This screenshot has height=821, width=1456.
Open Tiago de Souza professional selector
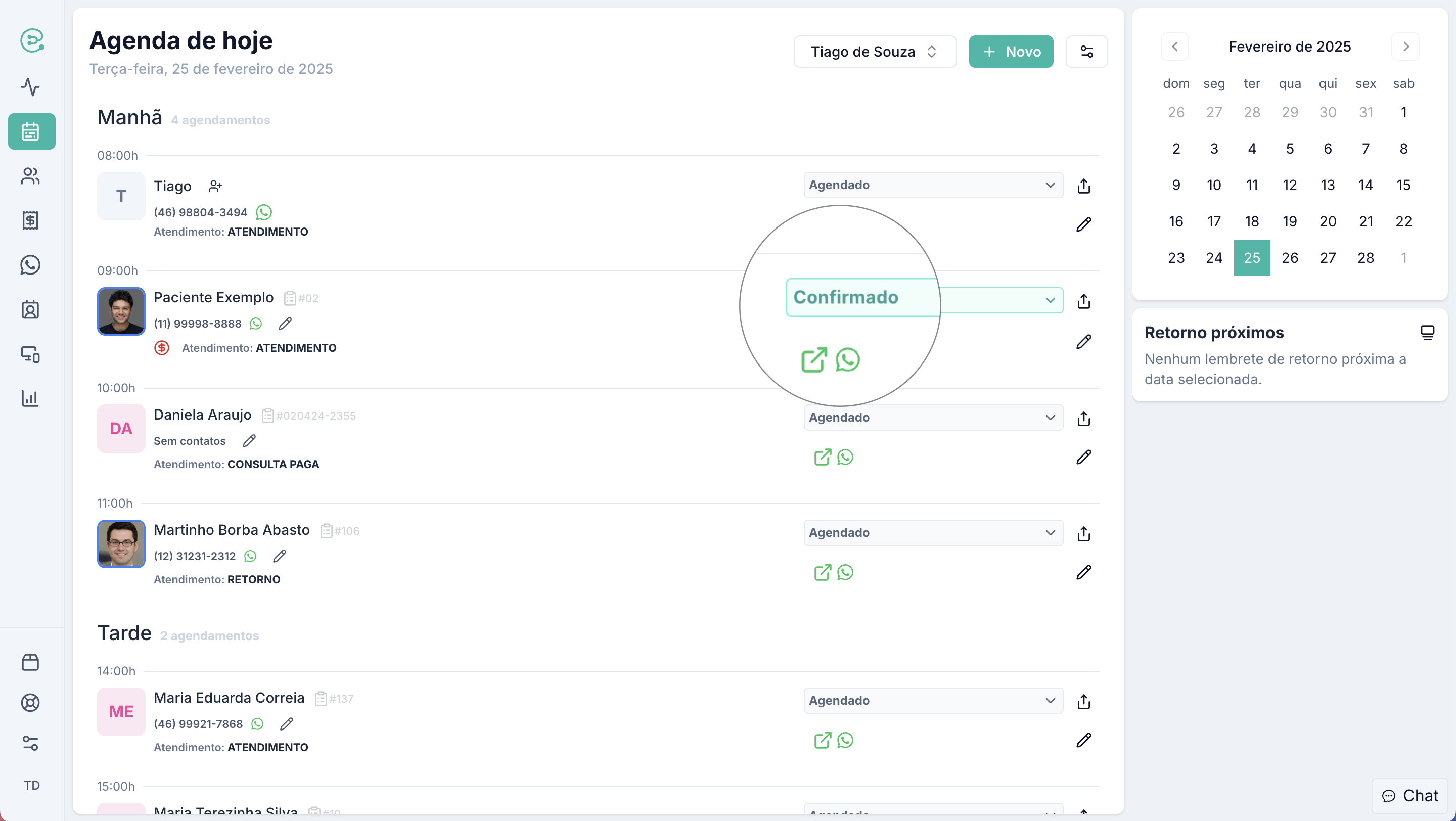tap(875, 52)
